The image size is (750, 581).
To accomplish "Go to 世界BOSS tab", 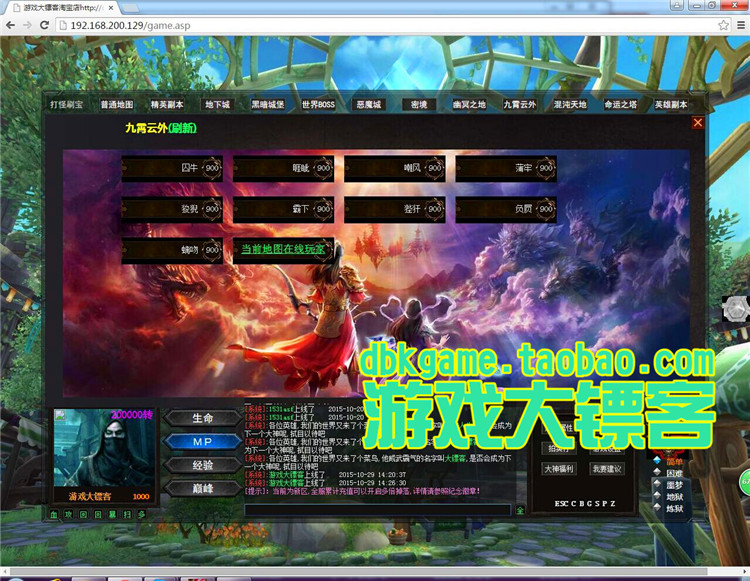I will pyautogui.click(x=318, y=104).
